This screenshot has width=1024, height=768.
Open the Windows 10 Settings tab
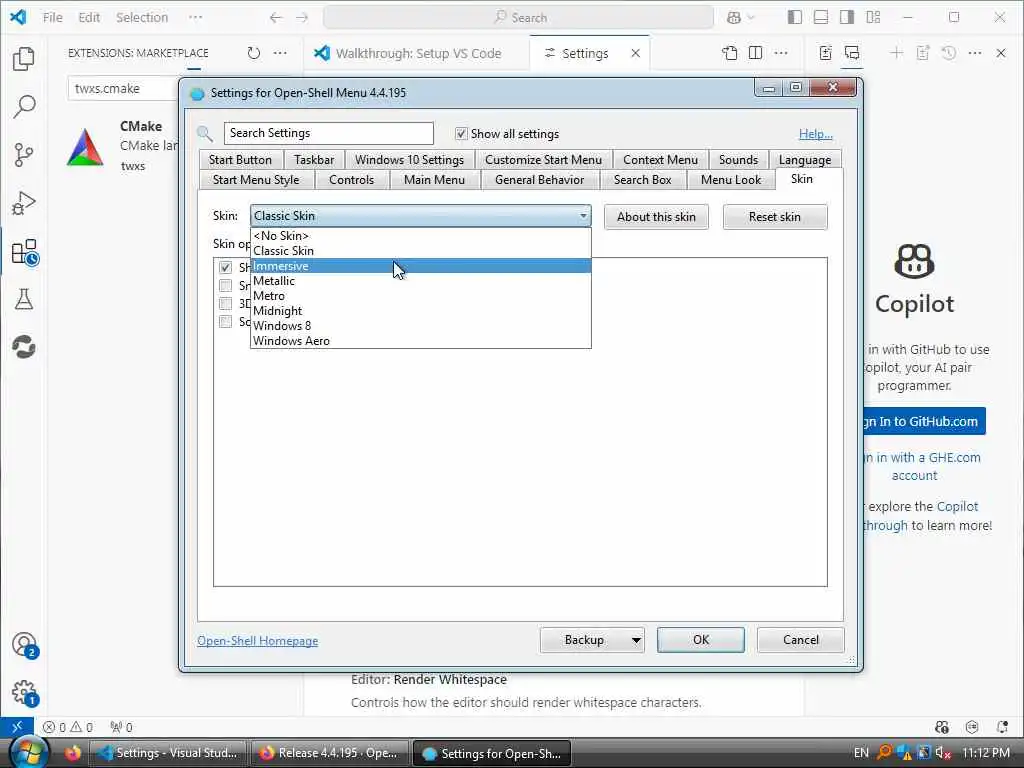pos(409,160)
